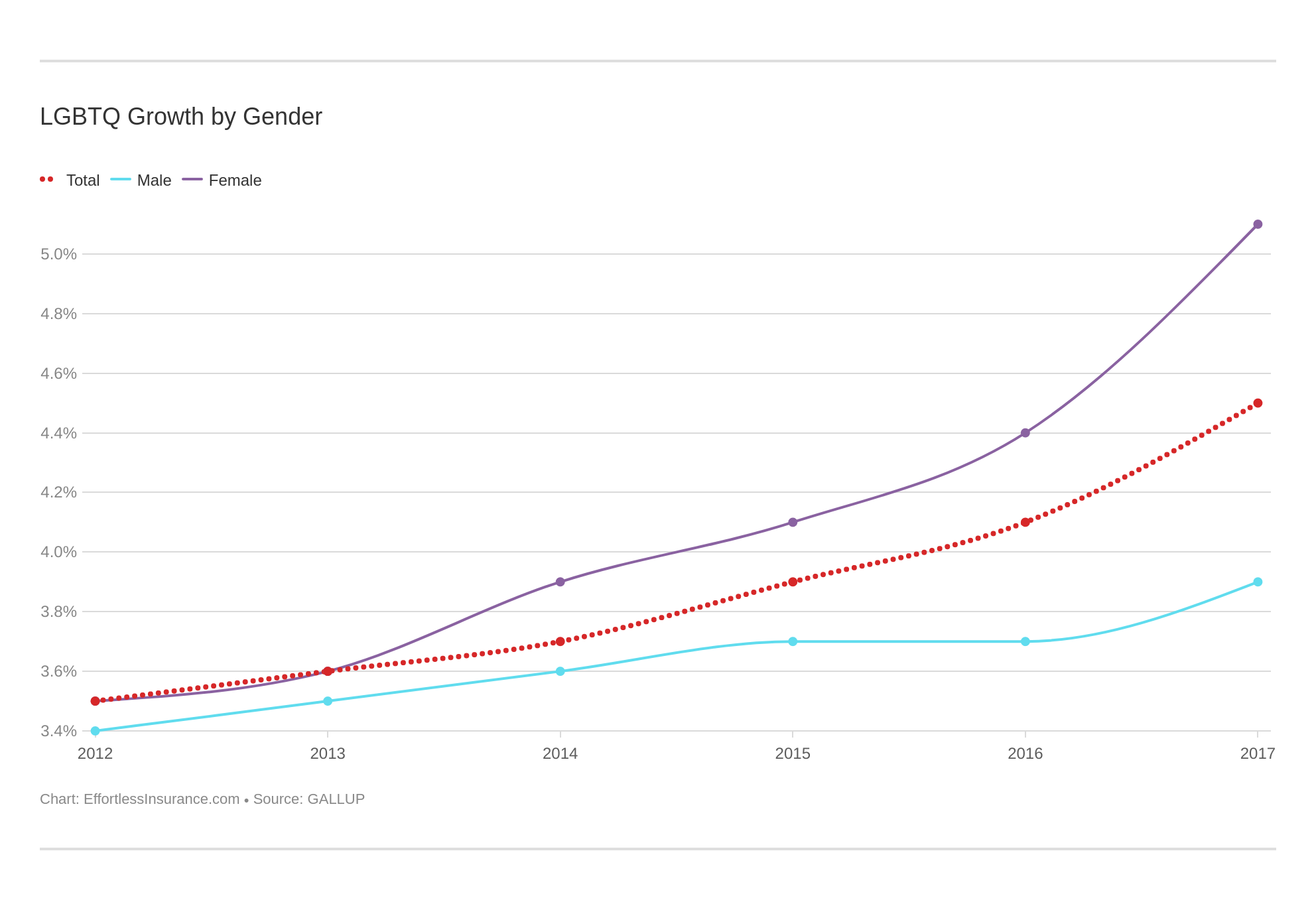Click the 4.4% y-axis label
The height and width of the screenshot is (910, 1316).
point(59,433)
